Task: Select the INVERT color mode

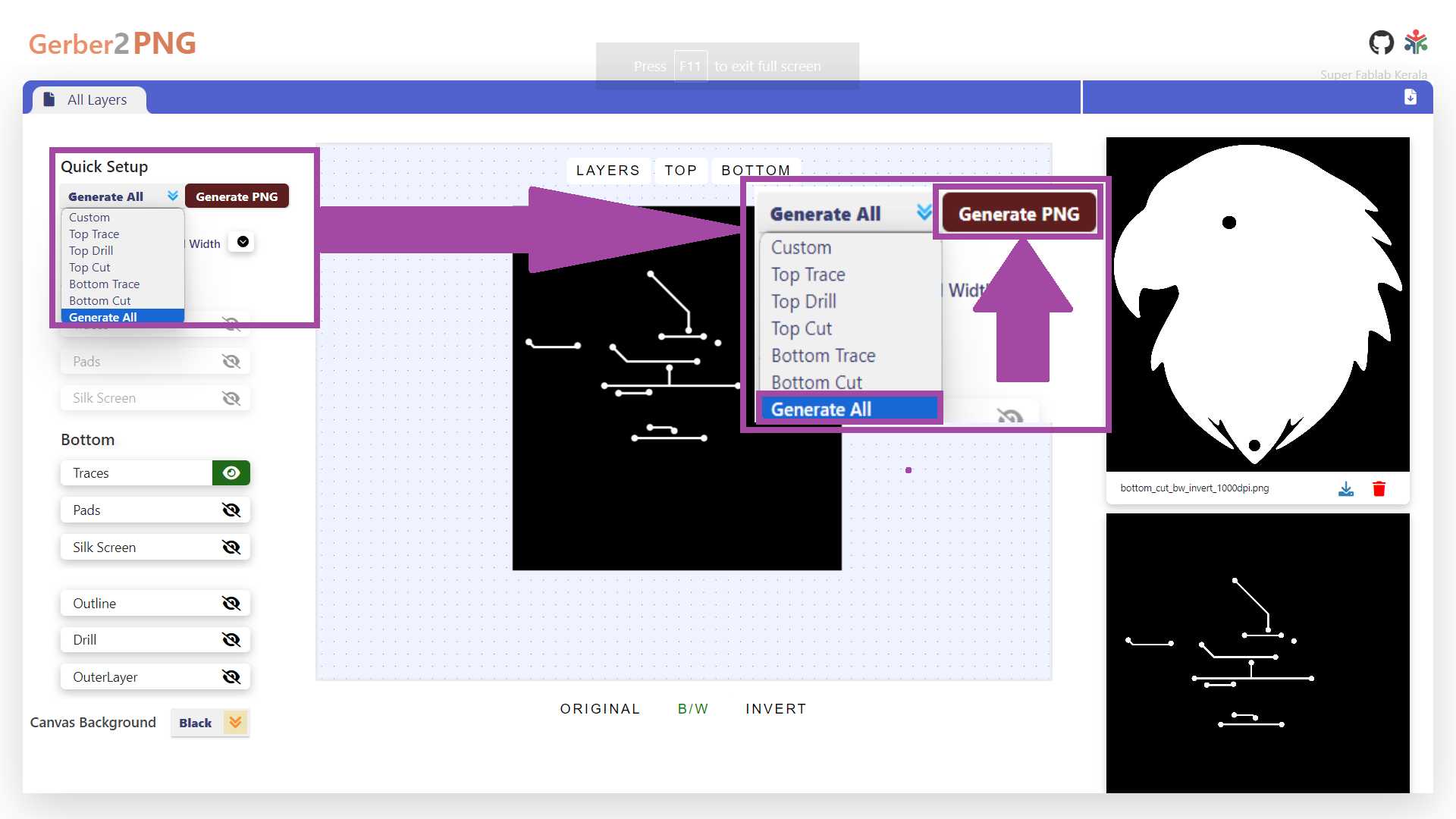Action: click(x=775, y=709)
